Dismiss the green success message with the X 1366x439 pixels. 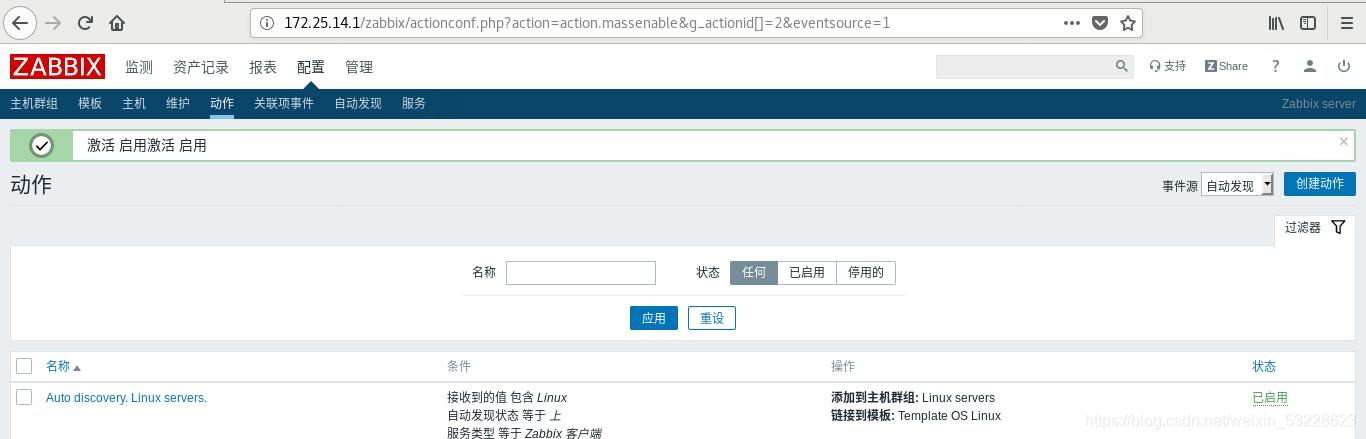1344,142
